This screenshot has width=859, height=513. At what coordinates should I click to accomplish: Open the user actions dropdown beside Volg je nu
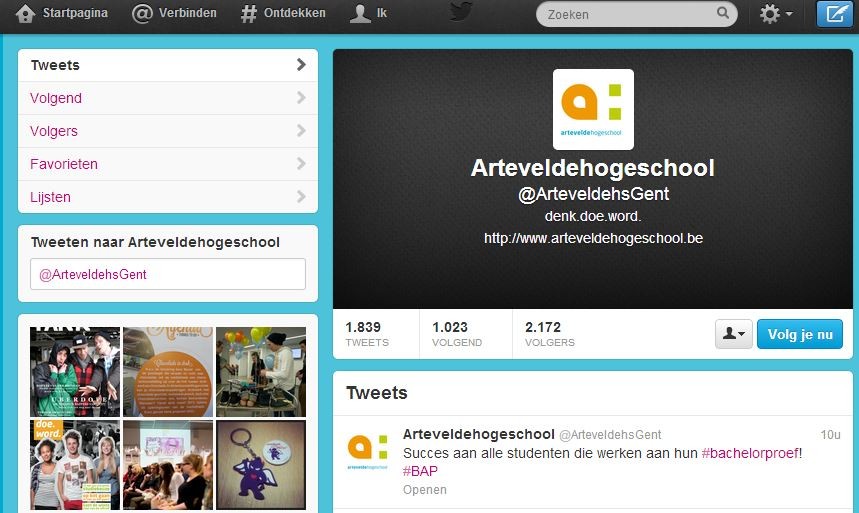[734, 334]
